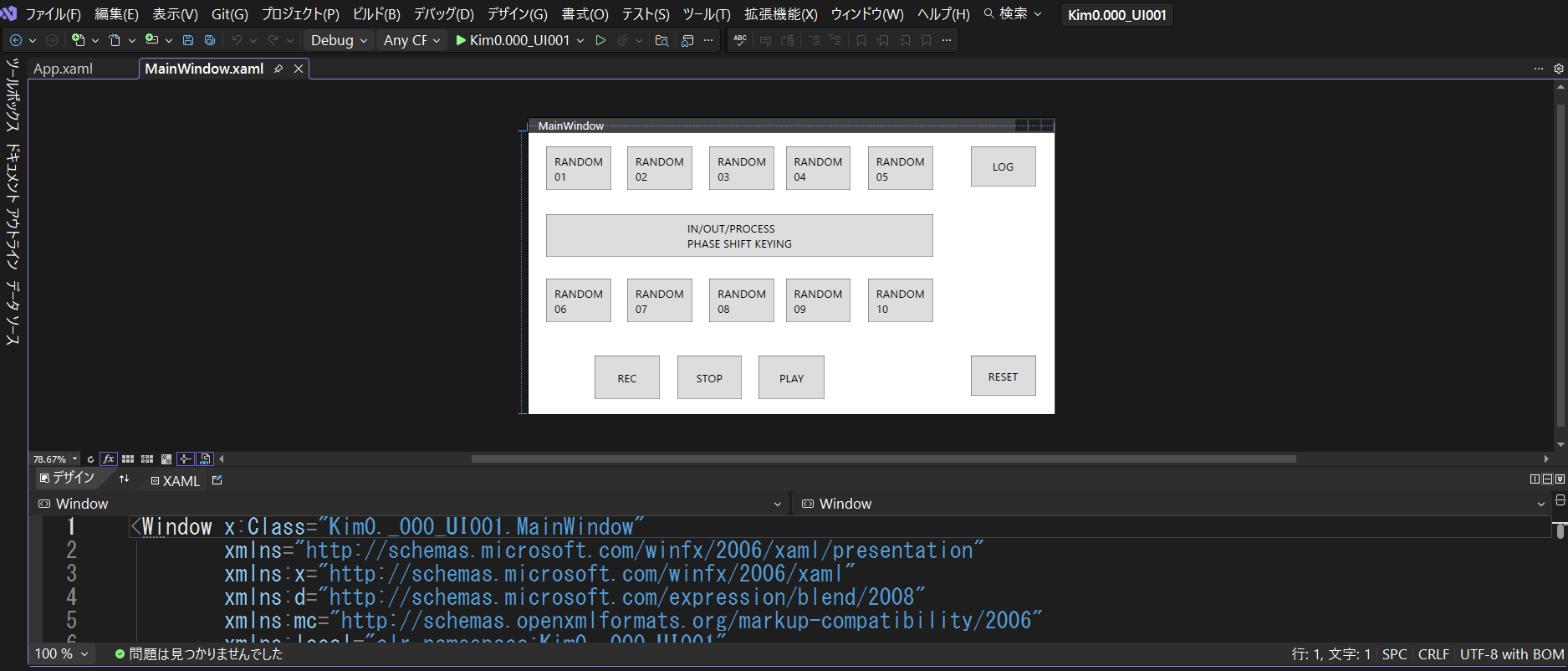Click the Save All toolbar icon

[209, 40]
